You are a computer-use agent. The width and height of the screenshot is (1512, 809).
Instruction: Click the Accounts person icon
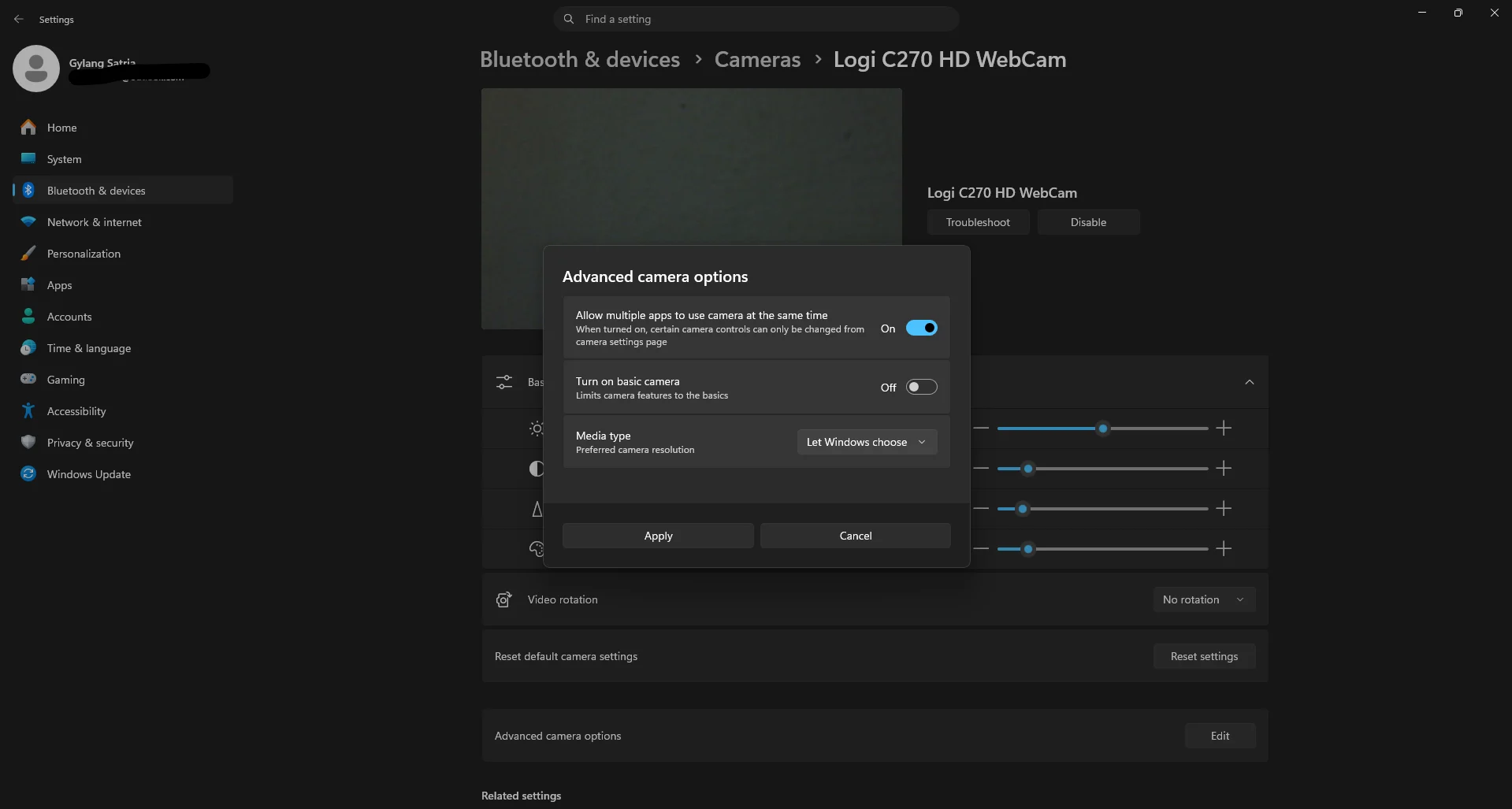tap(28, 316)
